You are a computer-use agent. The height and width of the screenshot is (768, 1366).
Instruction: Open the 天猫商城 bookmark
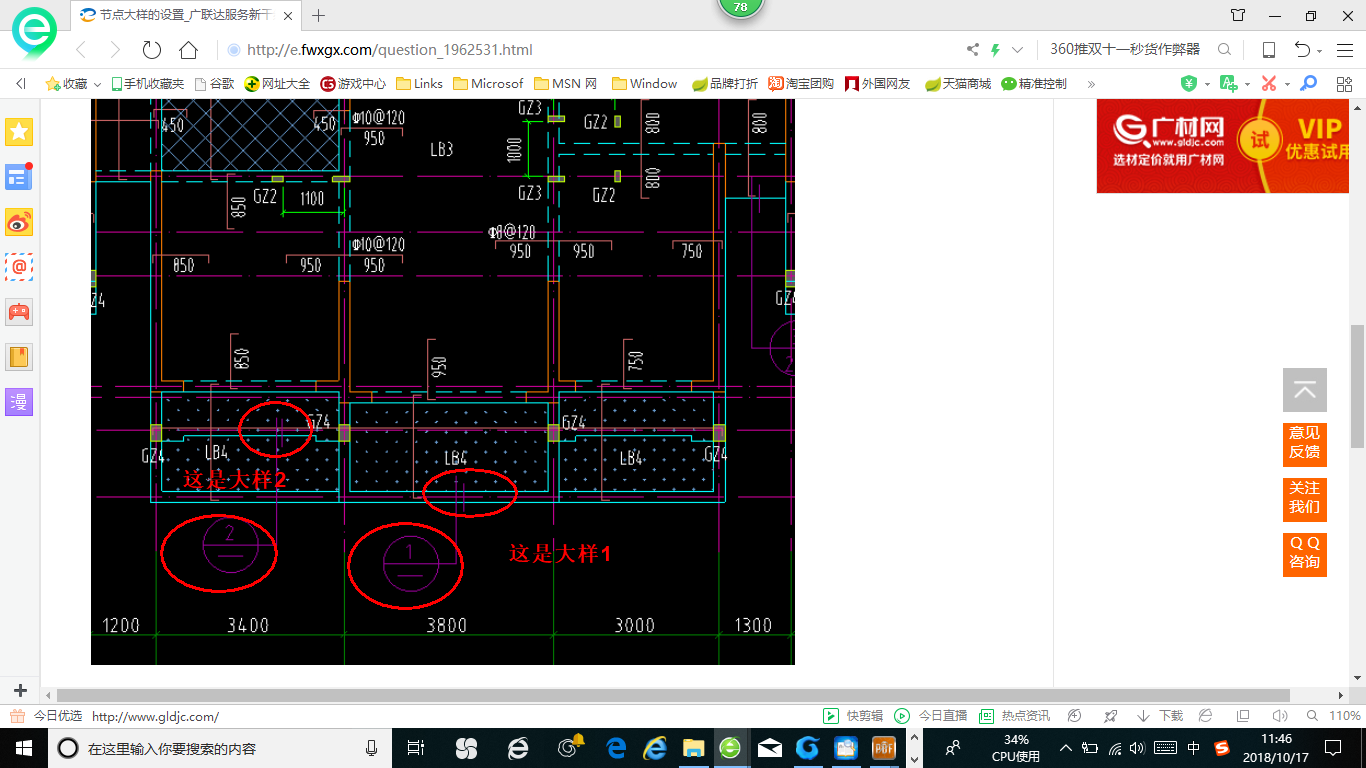958,84
